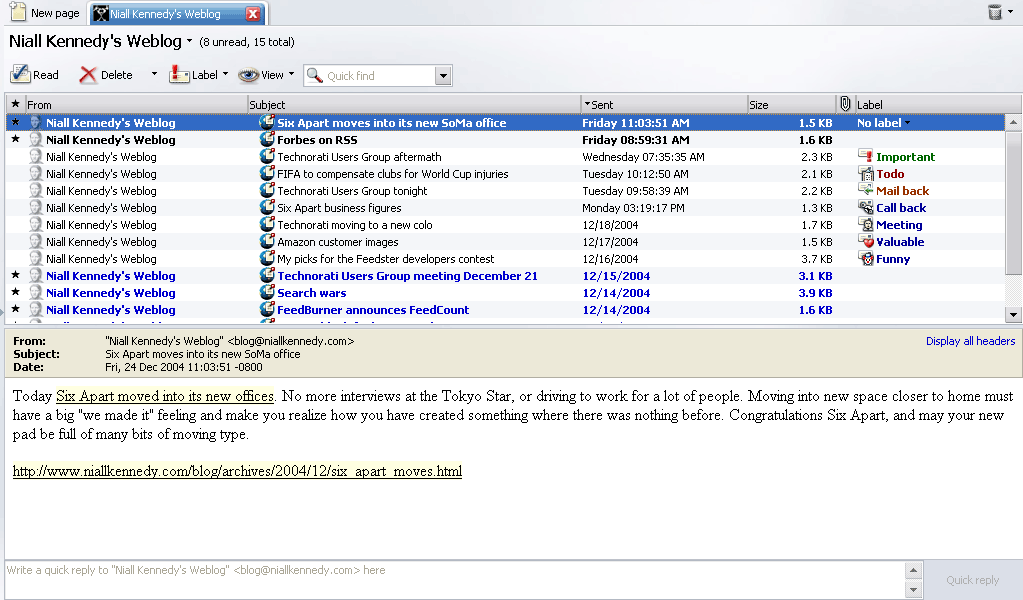Click sender avatar in Amazon customer images row

[x=35, y=241]
